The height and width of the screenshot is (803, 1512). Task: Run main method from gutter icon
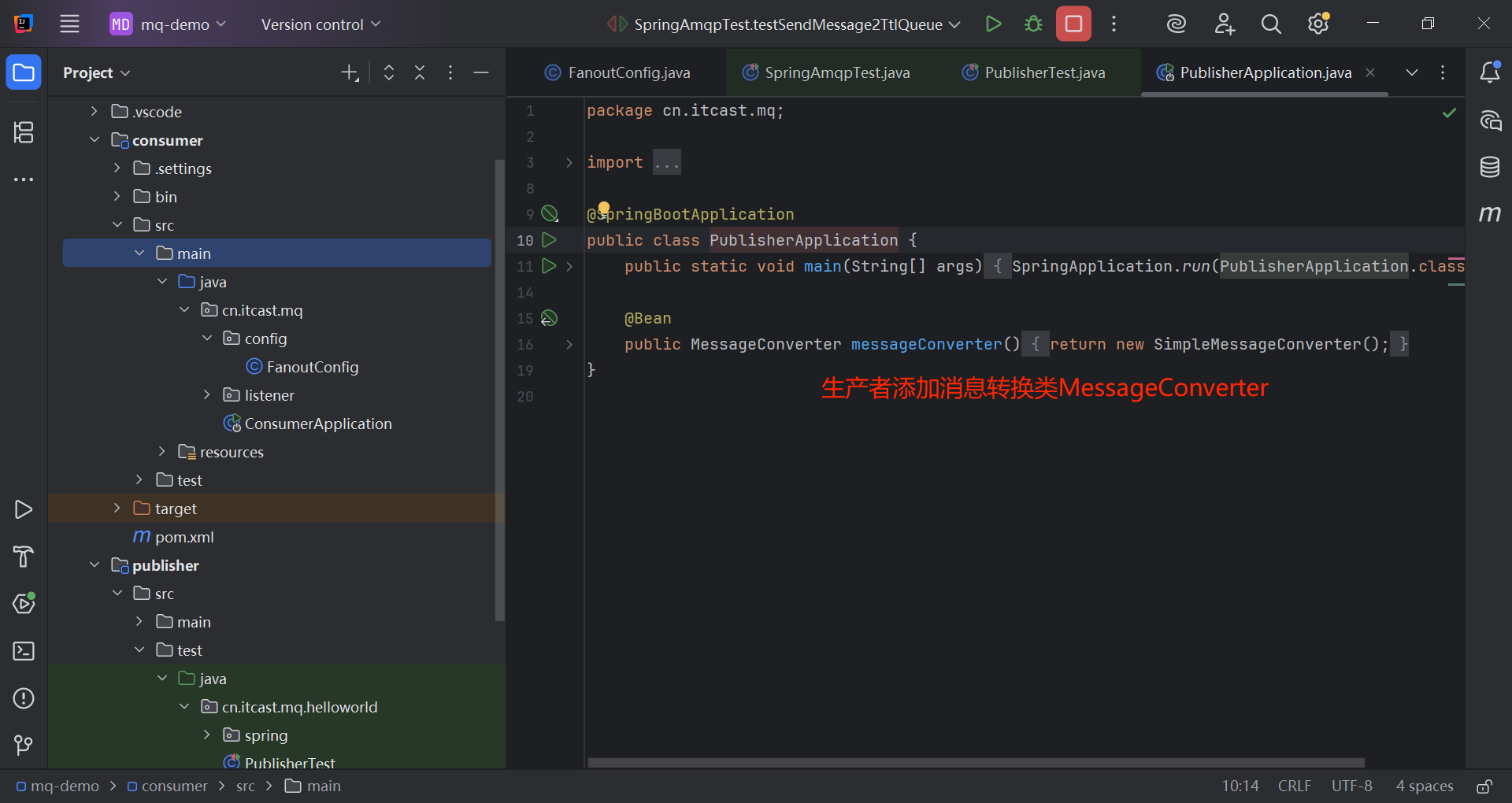click(550, 266)
